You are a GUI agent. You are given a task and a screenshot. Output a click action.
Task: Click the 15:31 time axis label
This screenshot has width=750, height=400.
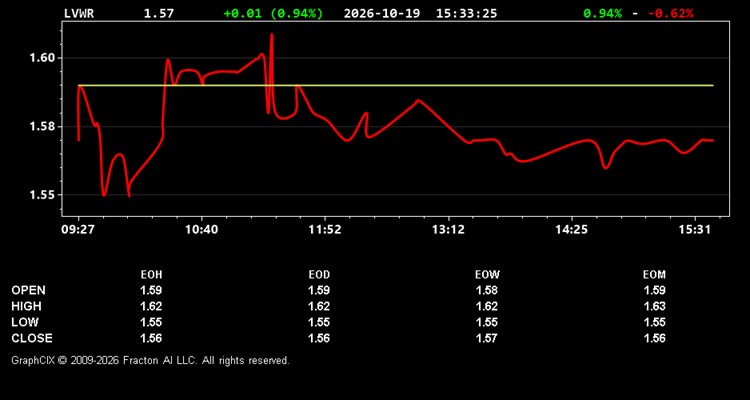(695, 230)
